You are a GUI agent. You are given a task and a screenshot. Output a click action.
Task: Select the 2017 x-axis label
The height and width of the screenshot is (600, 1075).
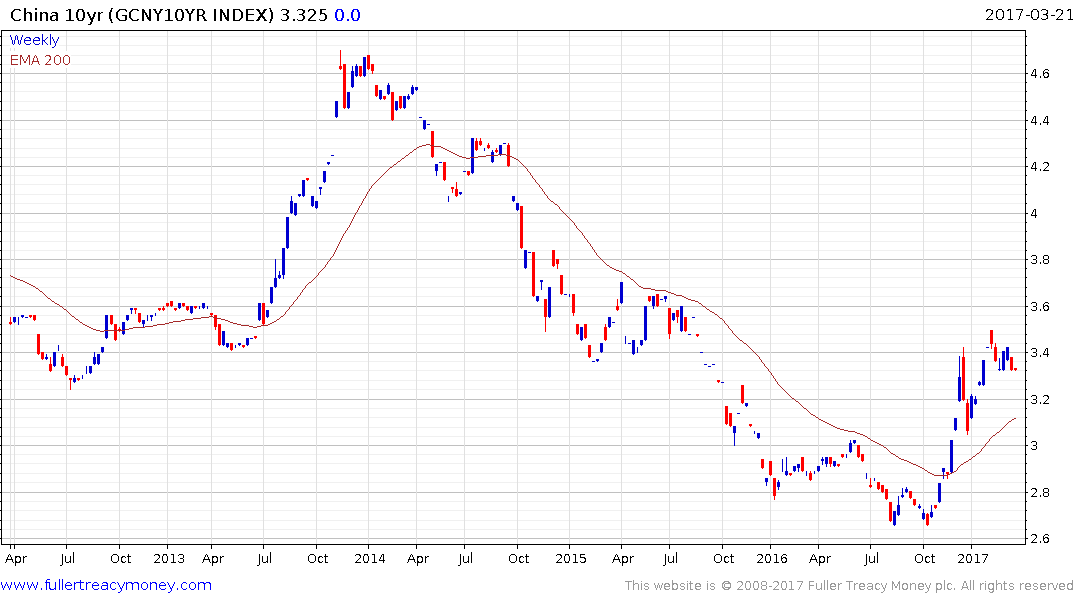click(973, 558)
